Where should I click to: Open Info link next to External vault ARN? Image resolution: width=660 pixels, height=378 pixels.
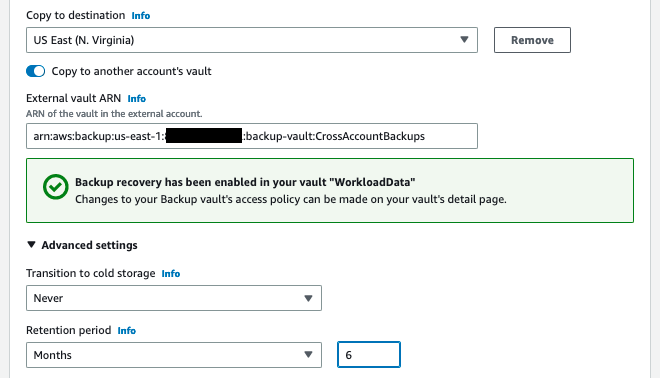tap(137, 98)
